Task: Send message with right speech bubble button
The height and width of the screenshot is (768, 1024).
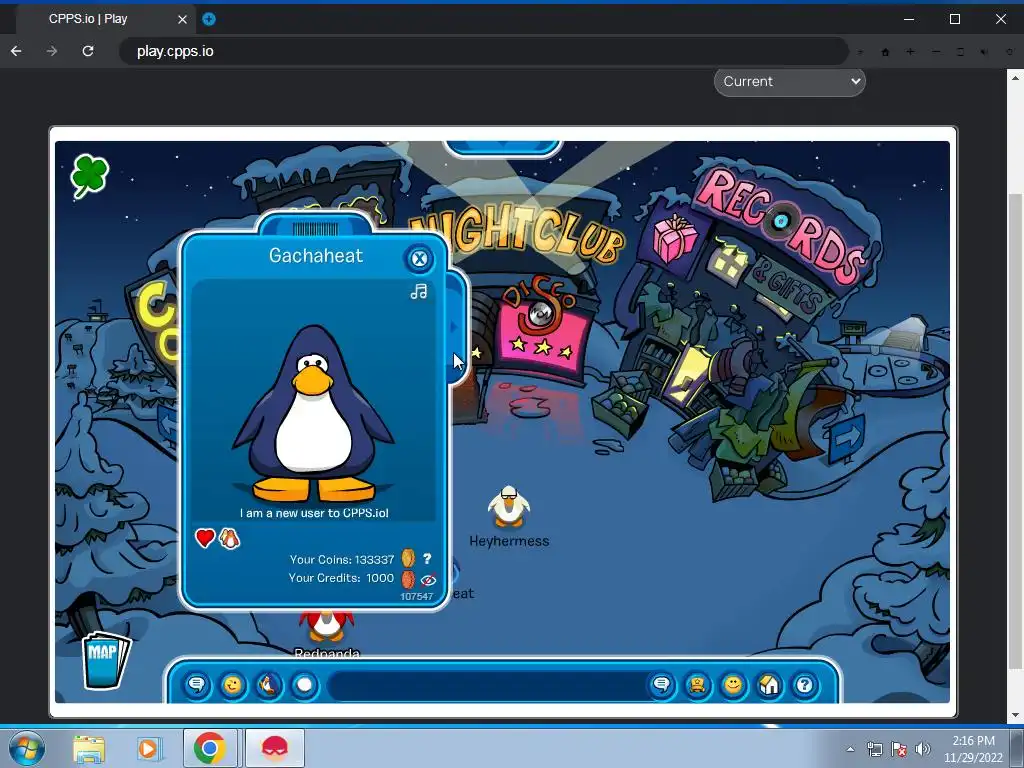Action: click(662, 685)
